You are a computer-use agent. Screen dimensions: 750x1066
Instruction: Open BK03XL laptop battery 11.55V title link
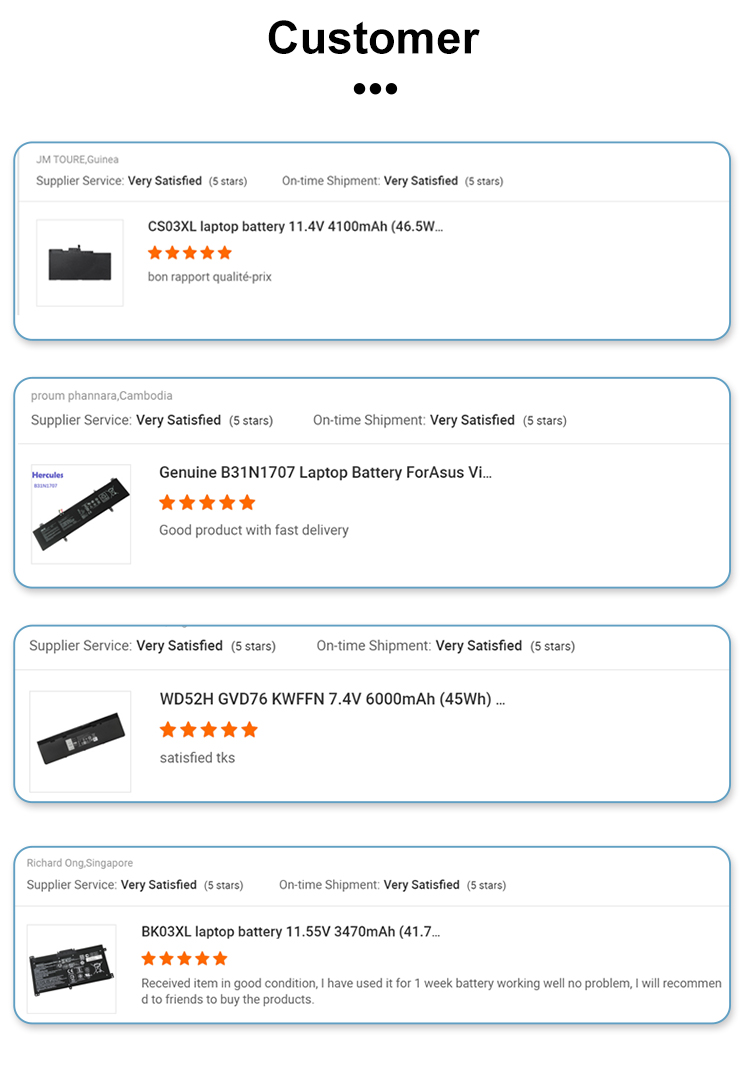pos(290,932)
